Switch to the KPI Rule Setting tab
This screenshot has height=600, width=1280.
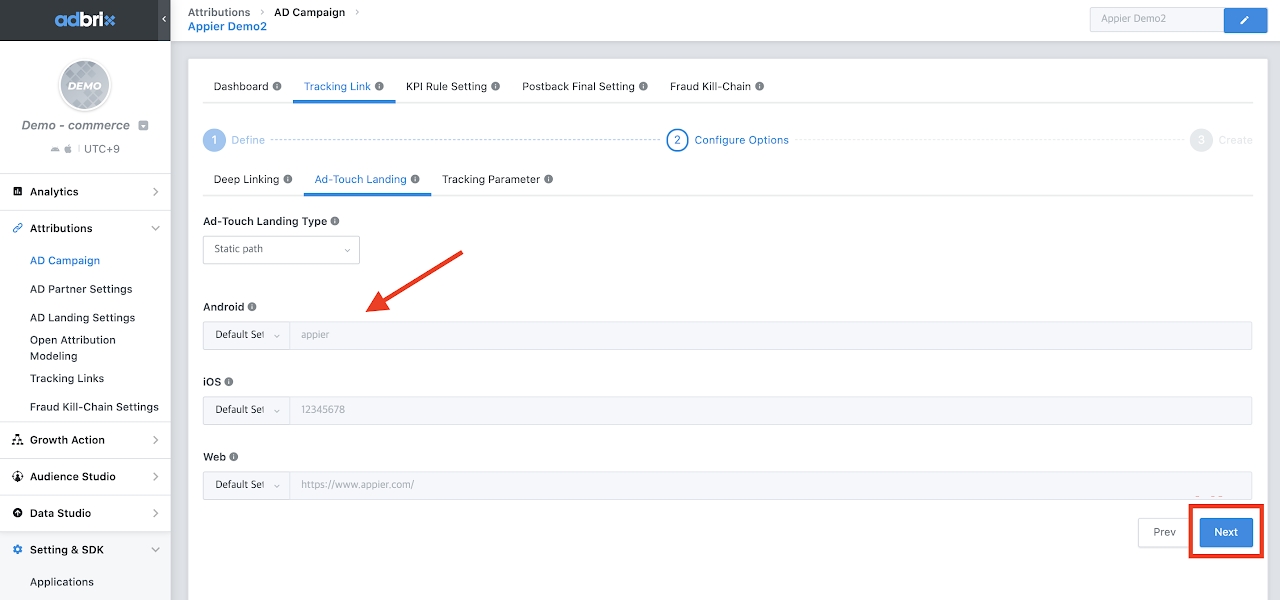[446, 87]
